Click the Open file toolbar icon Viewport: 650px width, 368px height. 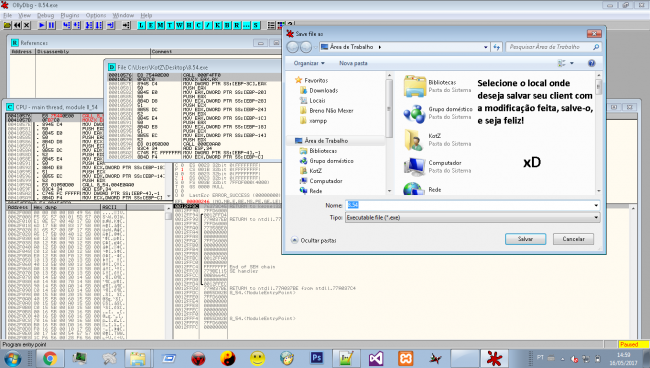[7, 25]
